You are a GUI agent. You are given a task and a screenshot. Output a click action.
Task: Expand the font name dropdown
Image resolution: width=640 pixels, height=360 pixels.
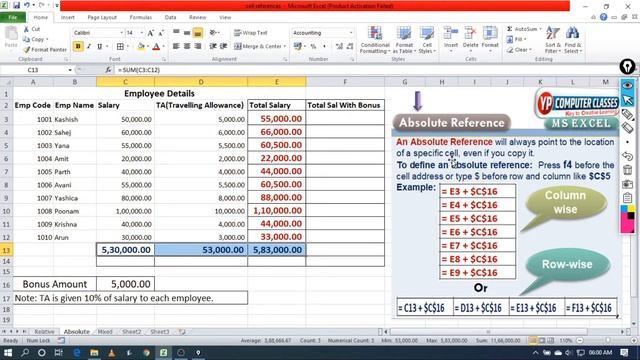[x=121, y=33]
